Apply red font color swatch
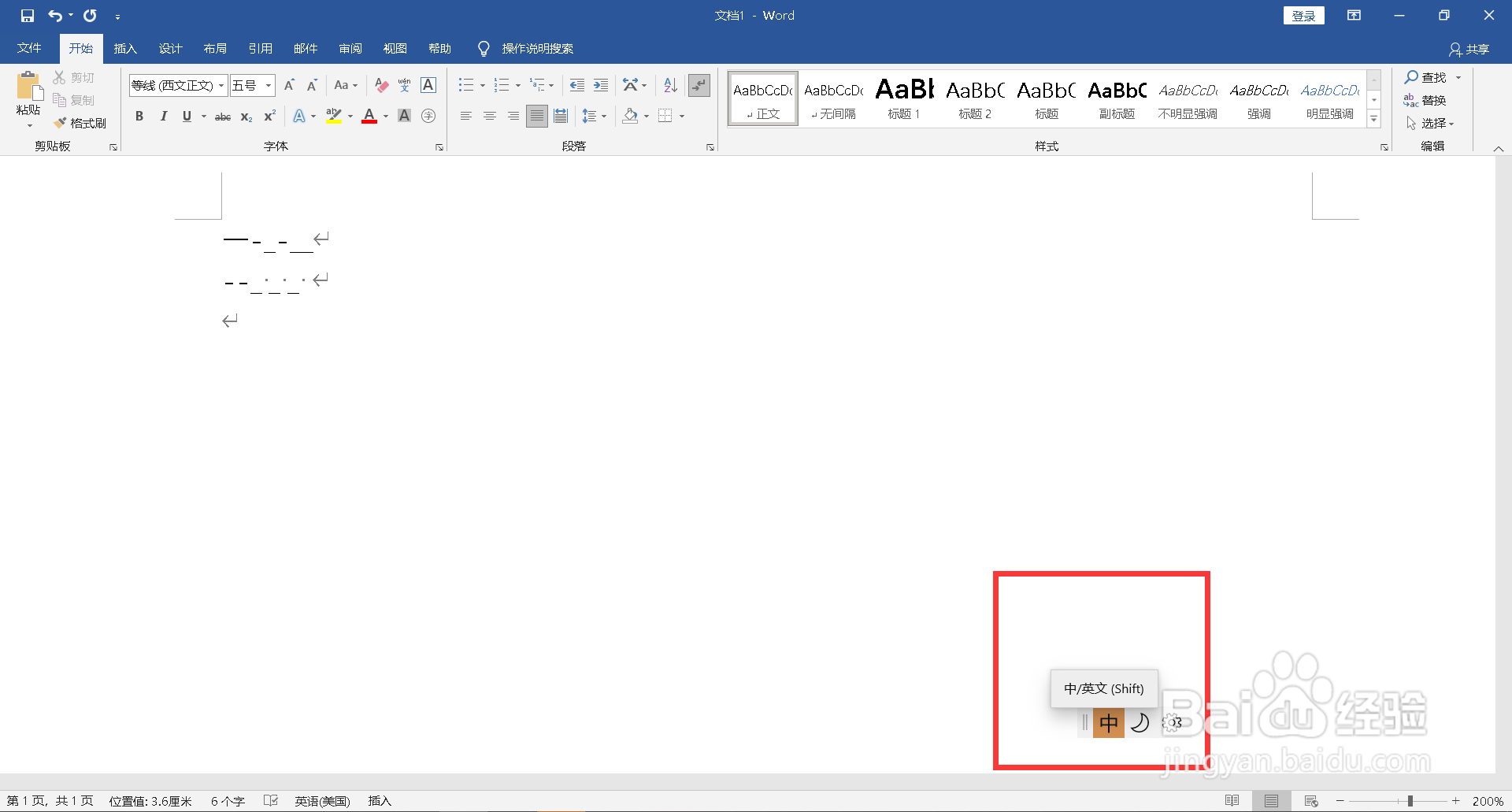This screenshot has width=1512, height=812. (369, 117)
